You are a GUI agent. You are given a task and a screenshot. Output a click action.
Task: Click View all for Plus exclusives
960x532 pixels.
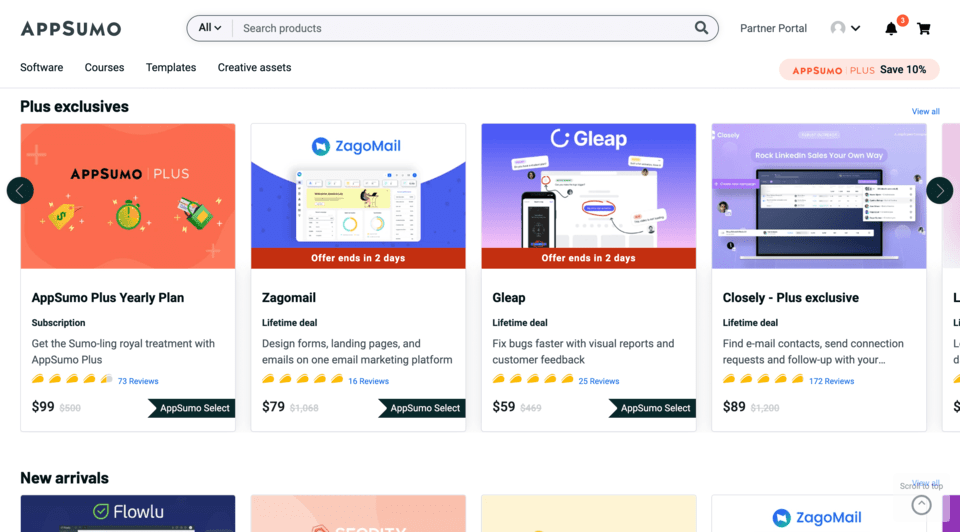point(925,111)
